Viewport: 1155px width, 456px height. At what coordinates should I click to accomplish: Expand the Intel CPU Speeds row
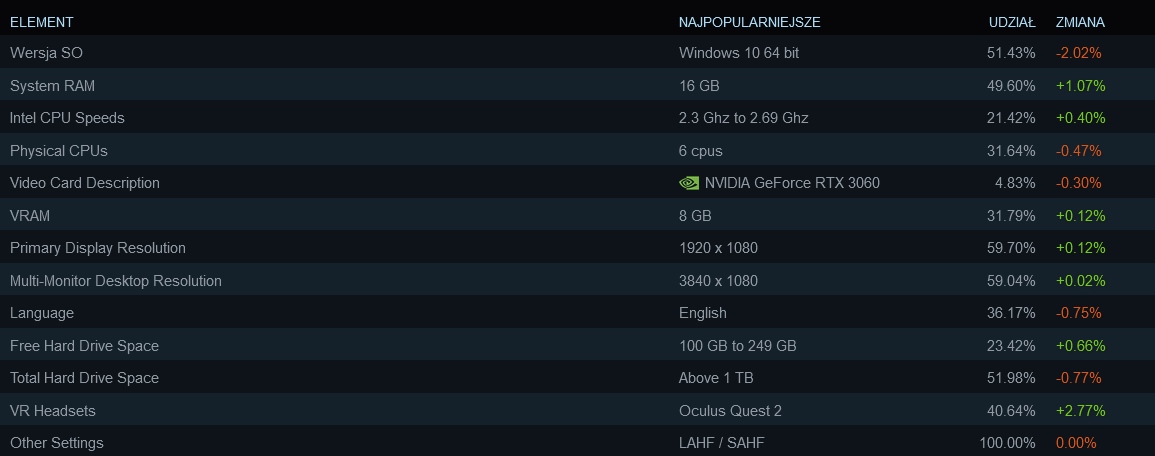pyautogui.click(x=67, y=118)
